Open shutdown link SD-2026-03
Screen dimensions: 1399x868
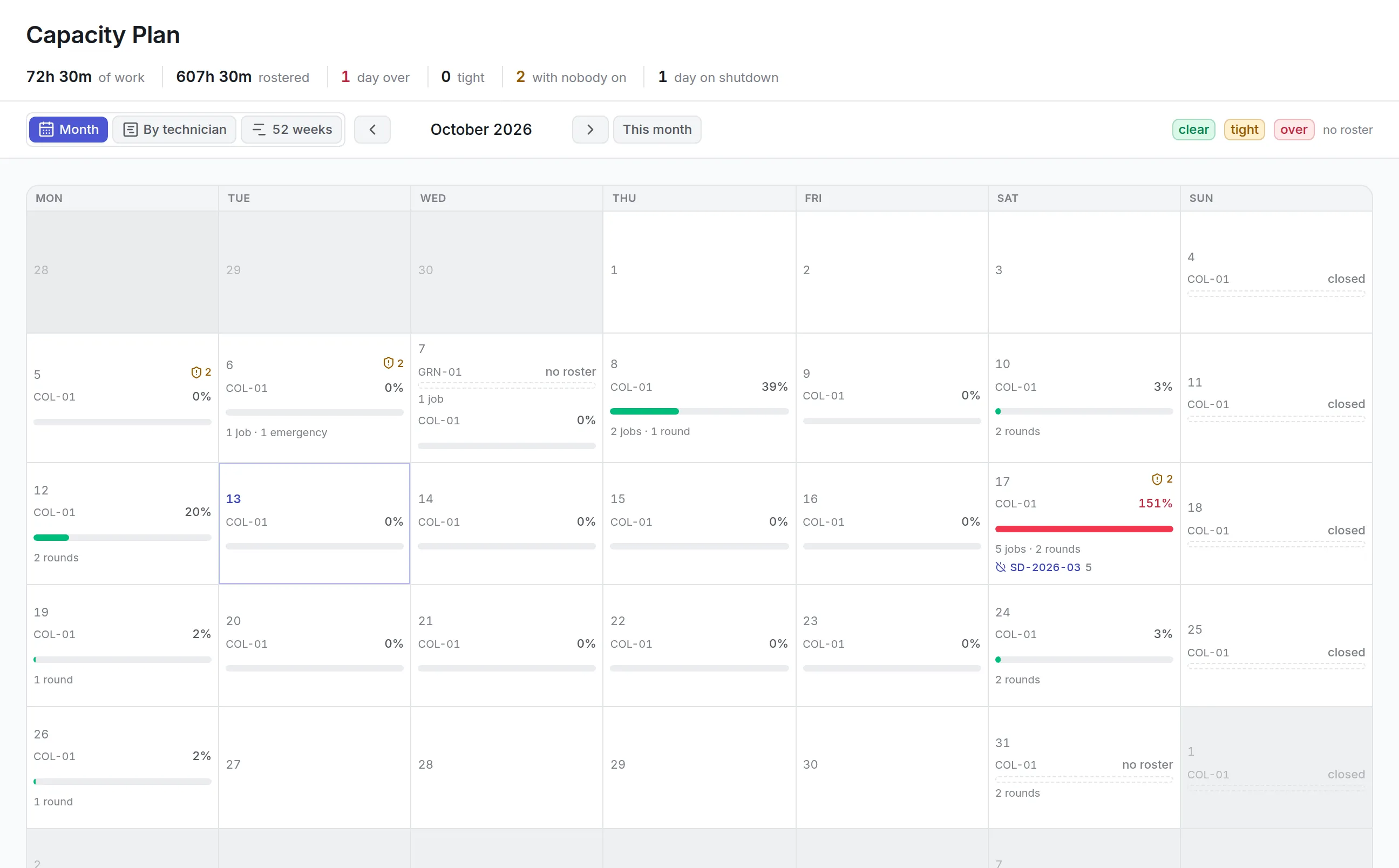pyautogui.click(x=1044, y=567)
